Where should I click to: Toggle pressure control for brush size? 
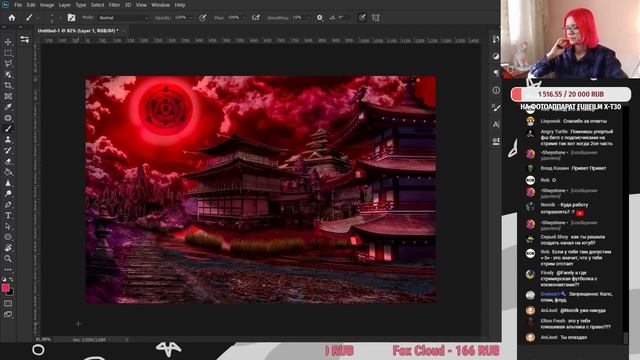tap(362, 18)
